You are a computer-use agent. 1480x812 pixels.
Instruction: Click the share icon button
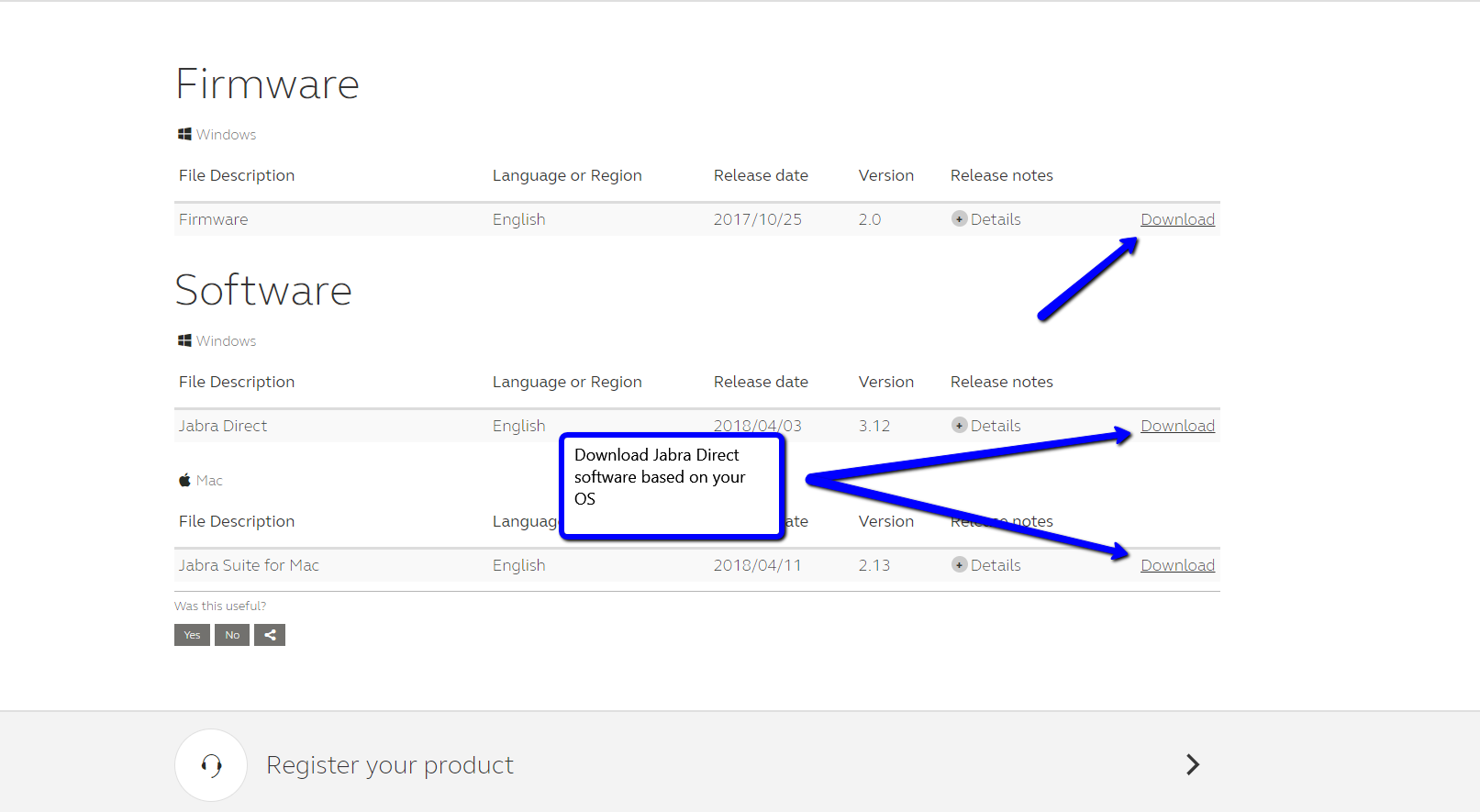(270, 635)
